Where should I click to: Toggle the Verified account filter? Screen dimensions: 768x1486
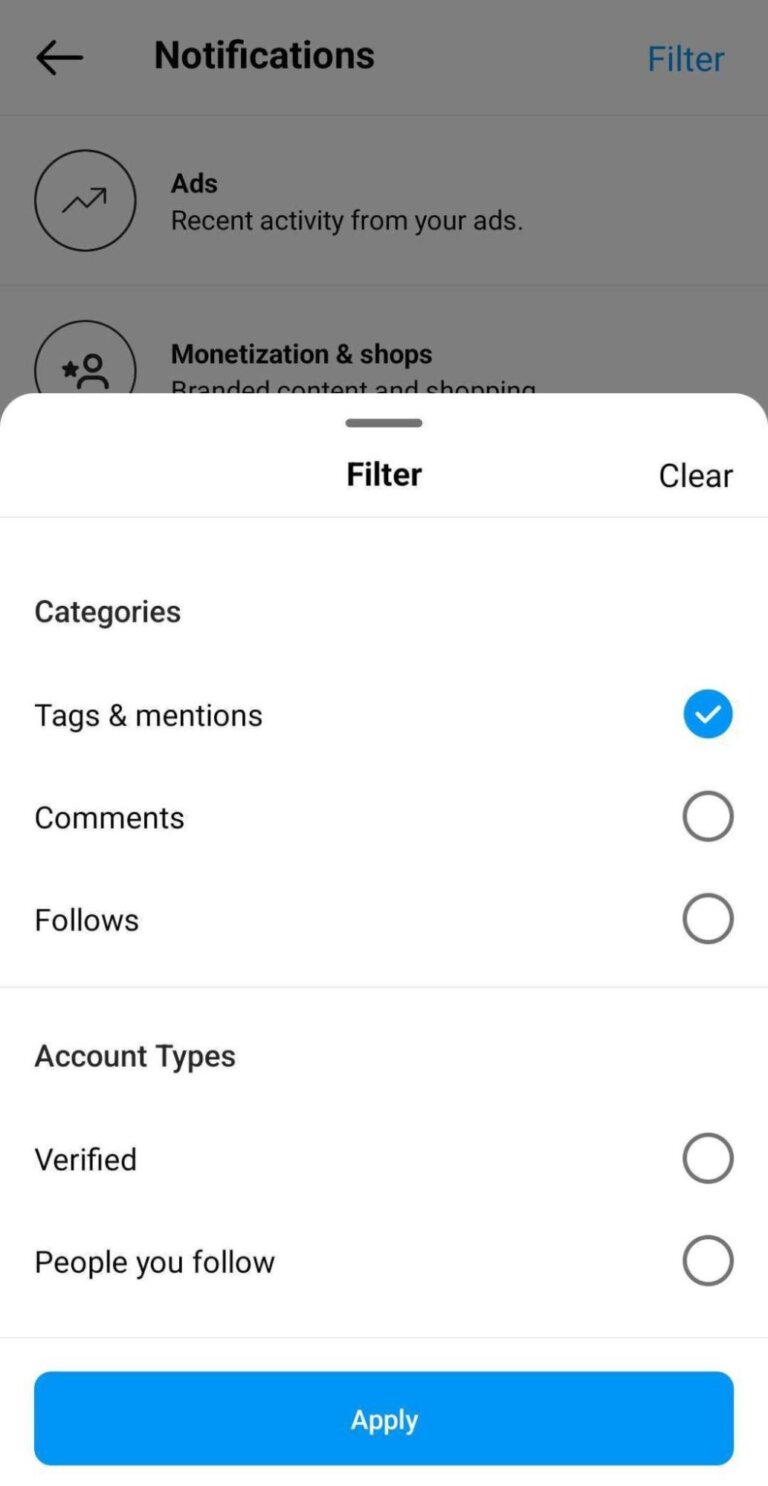click(707, 1158)
